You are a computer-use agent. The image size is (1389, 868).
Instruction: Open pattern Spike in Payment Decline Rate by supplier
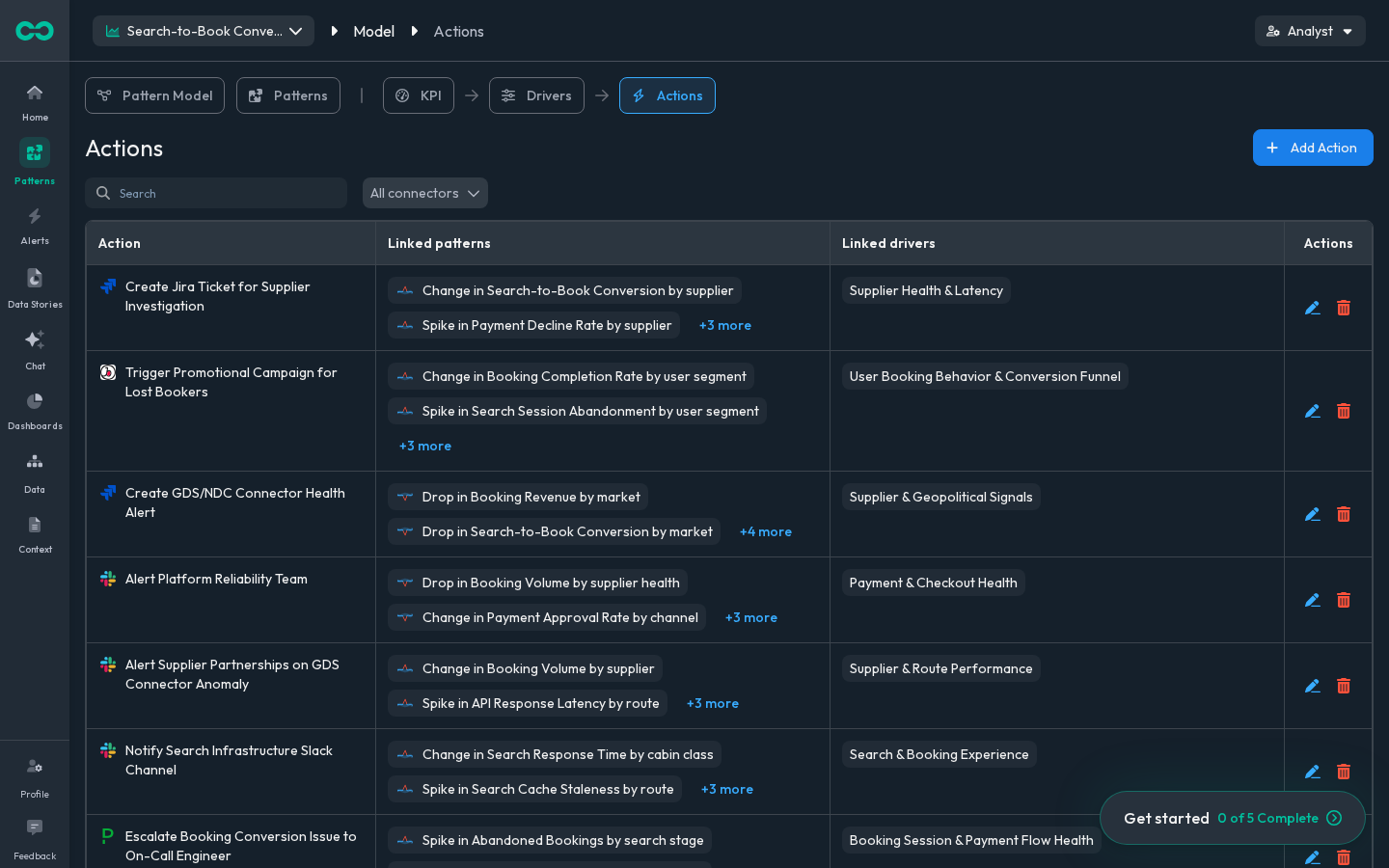click(x=533, y=325)
